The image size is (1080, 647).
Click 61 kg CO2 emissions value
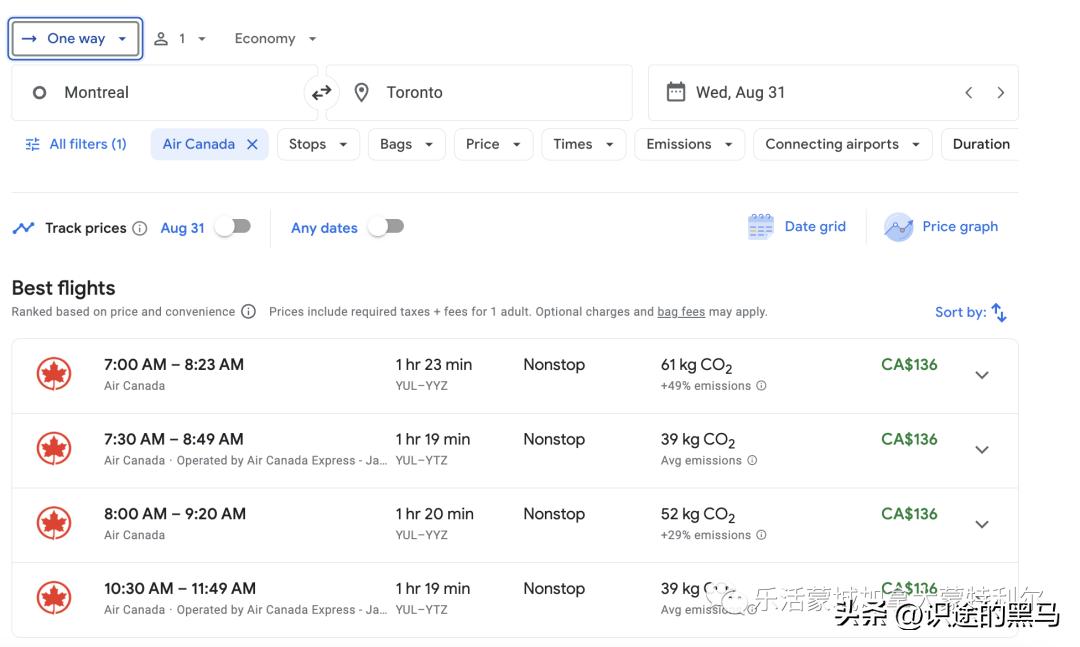point(696,365)
